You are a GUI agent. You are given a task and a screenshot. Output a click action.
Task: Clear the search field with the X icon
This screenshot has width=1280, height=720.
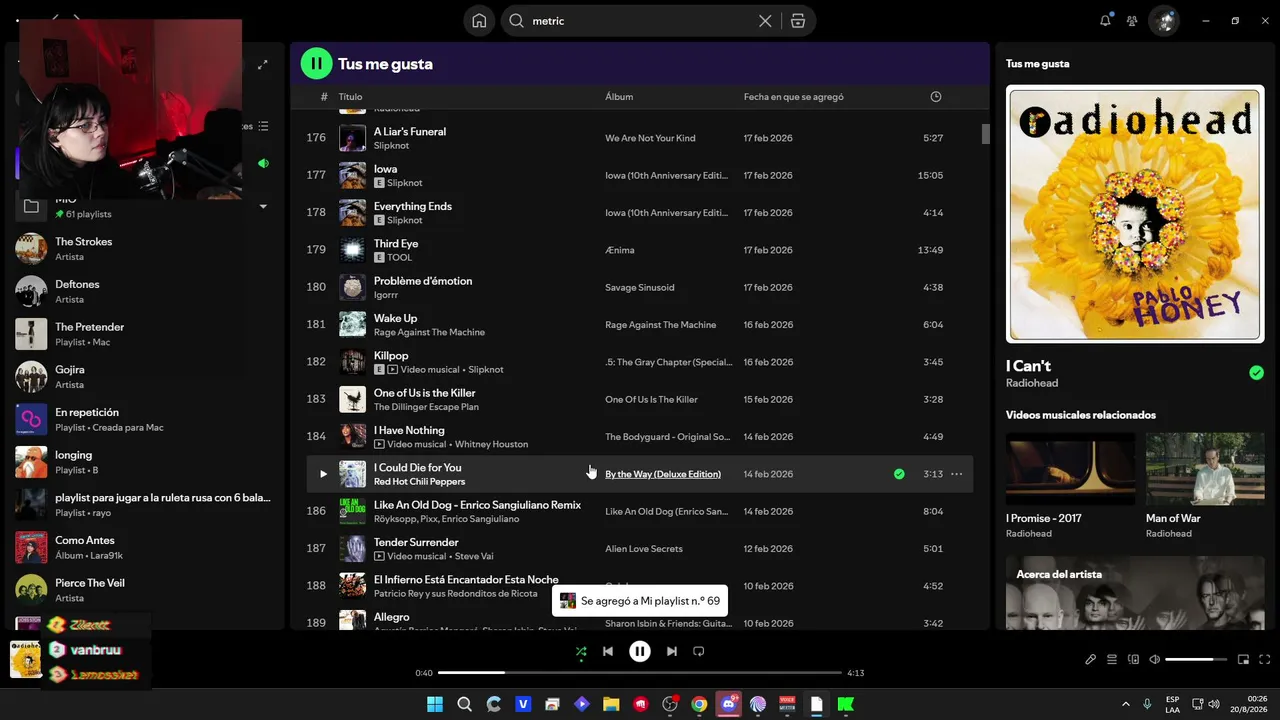765,21
